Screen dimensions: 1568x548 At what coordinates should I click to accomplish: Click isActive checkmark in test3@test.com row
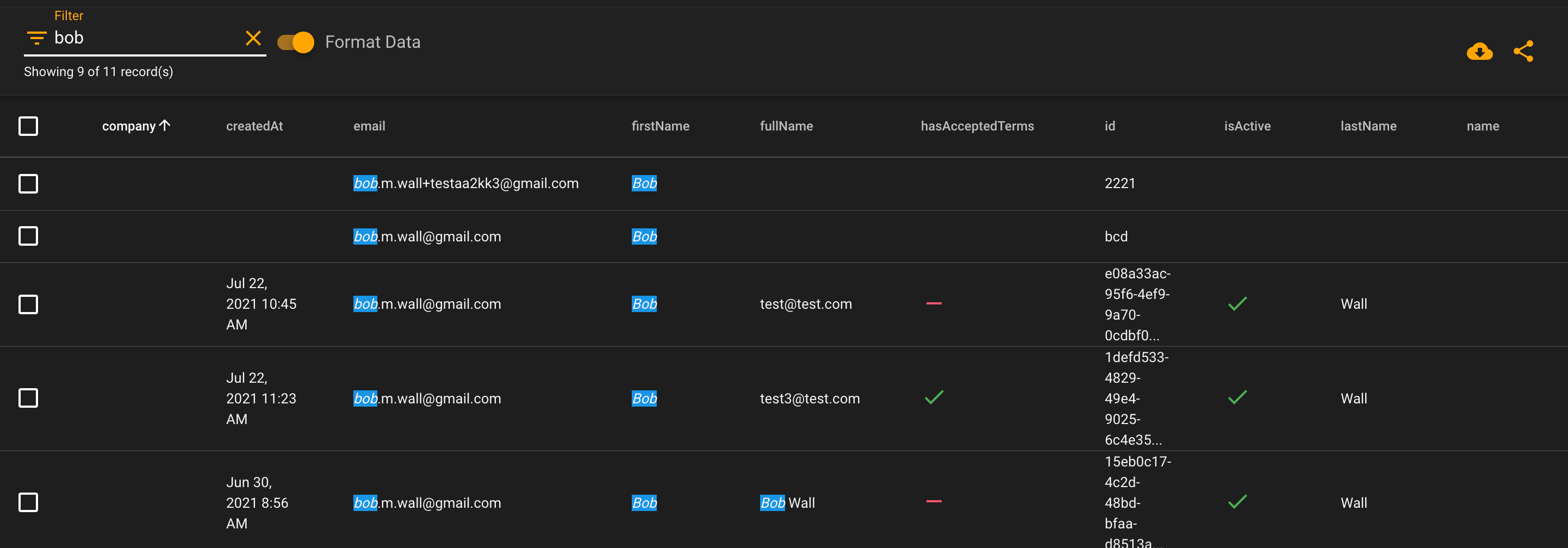pyautogui.click(x=1237, y=397)
